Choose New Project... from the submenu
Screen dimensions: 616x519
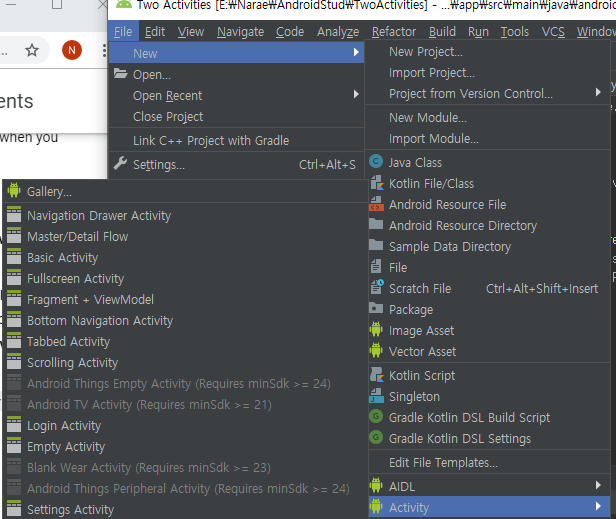tap(487, 52)
